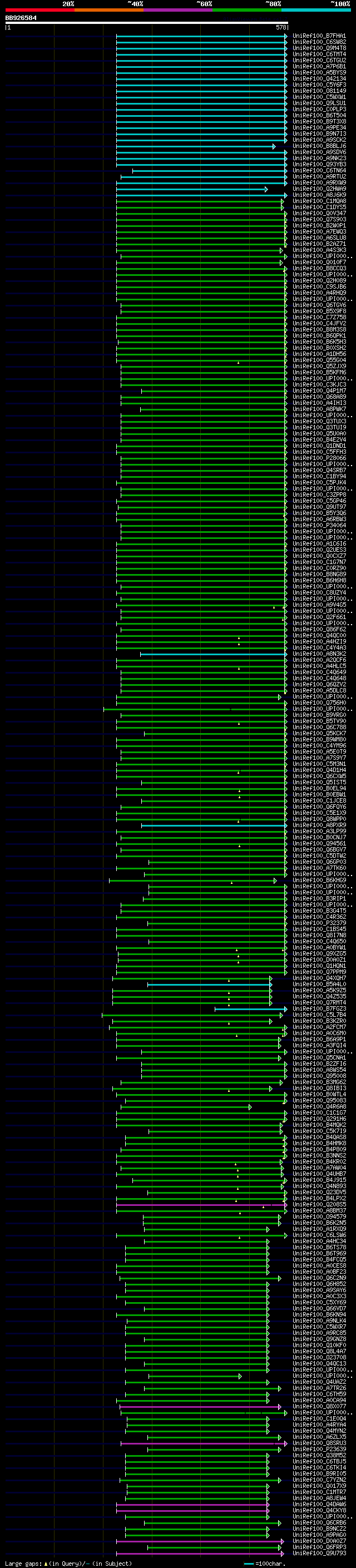Viewport: 356px width, 1568px height.
Task: Click the white query length bar
Action: 146,22
